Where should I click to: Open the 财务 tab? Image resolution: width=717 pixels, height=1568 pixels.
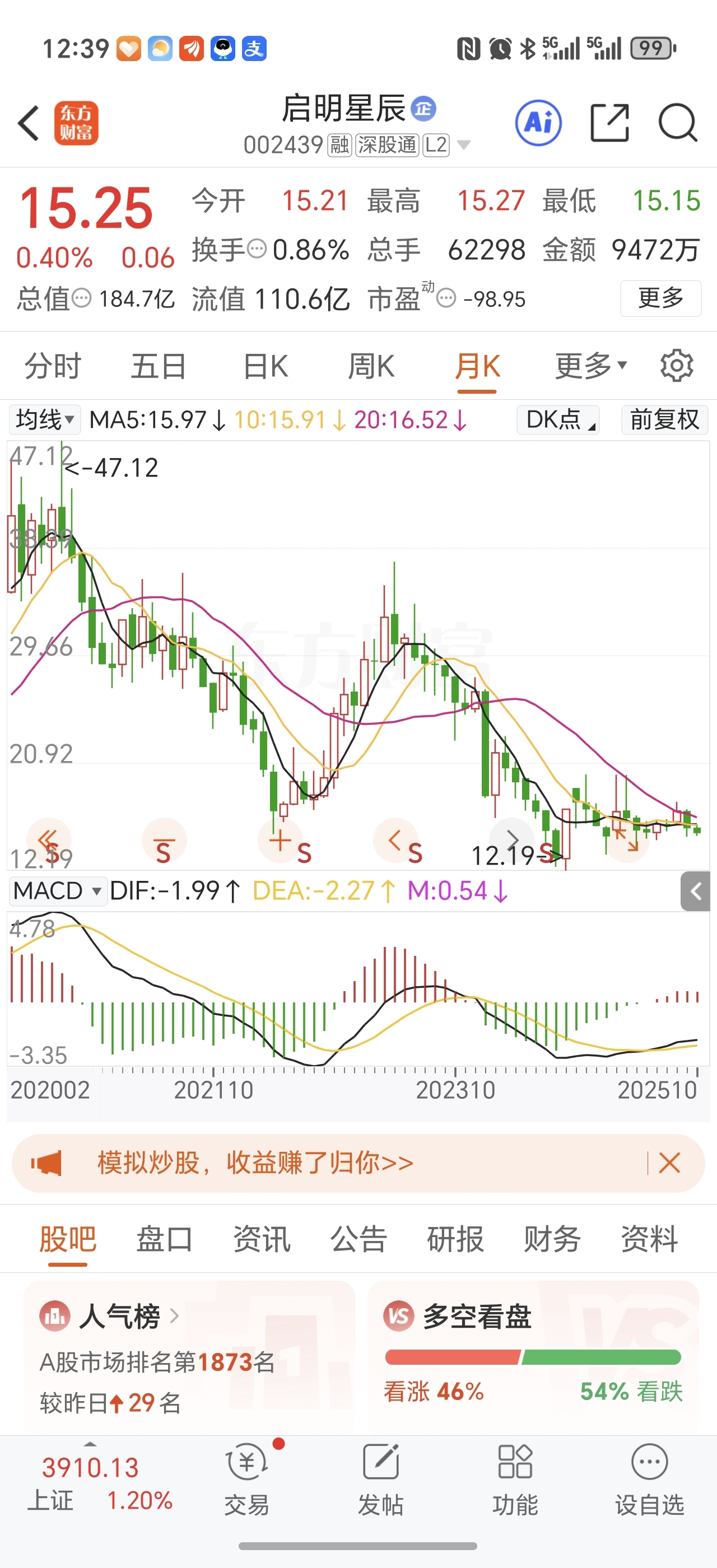coord(552,1239)
